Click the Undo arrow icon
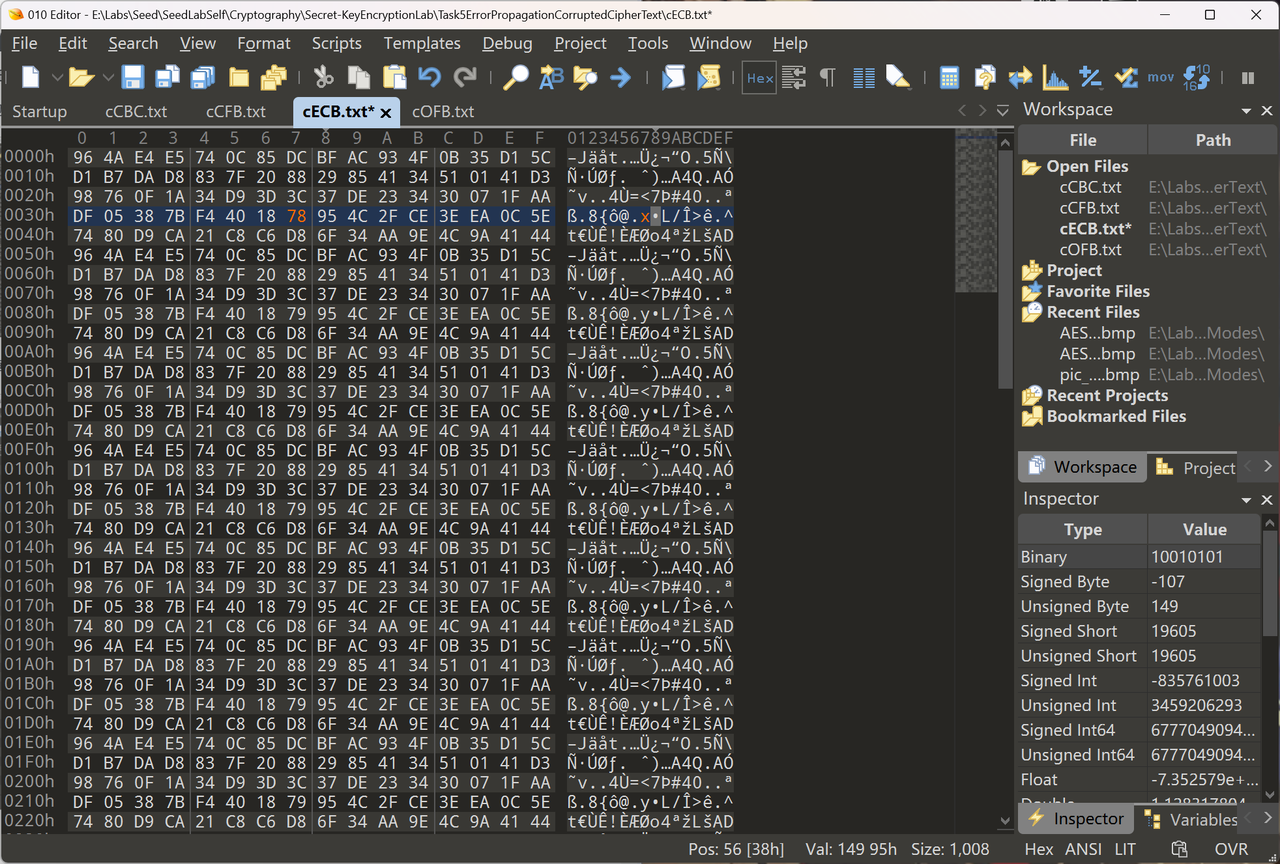The image size is (1280, 864). (430, 77)
